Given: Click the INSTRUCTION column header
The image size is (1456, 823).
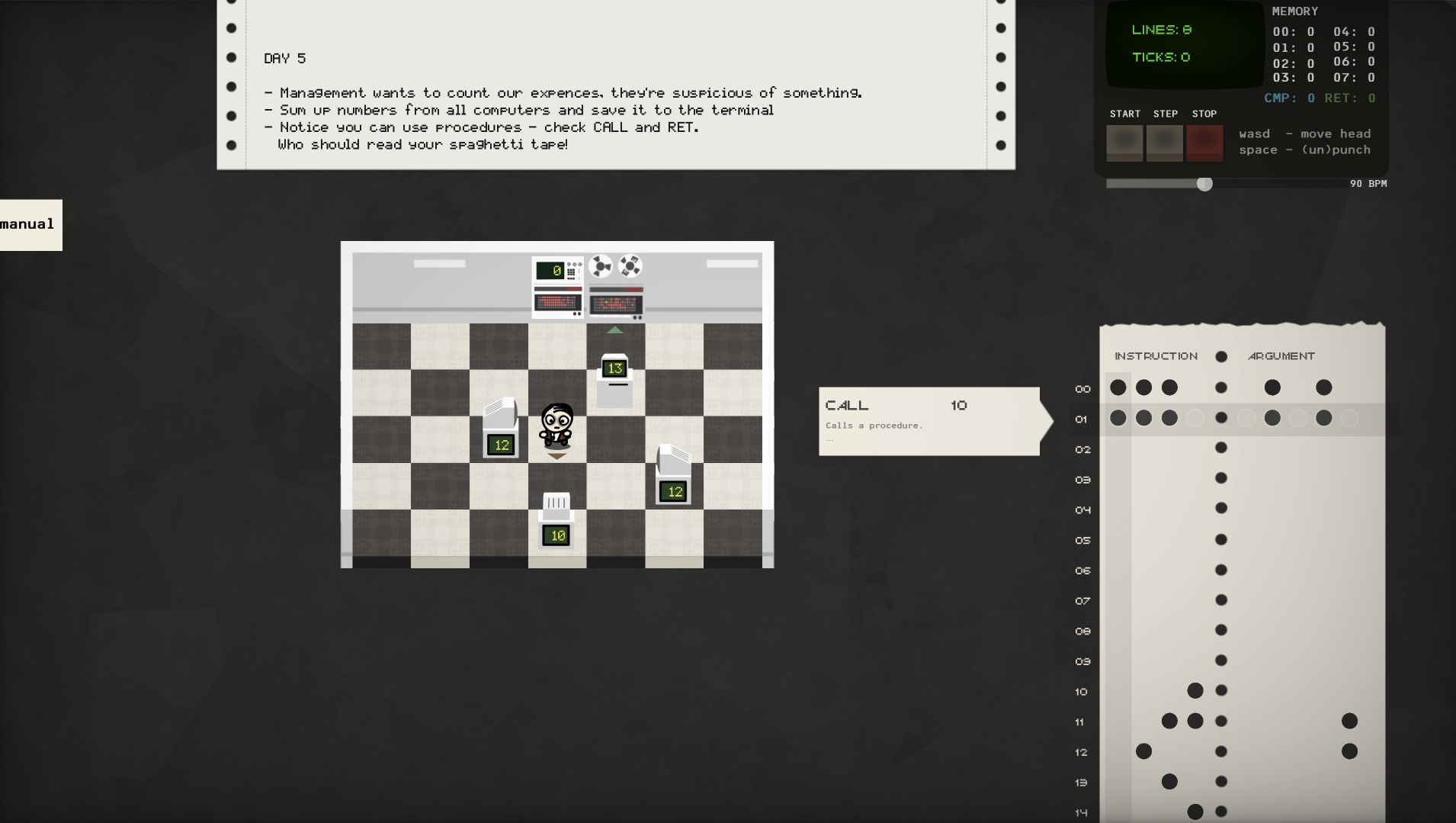Looking at the screenshot, I should pos(1156,356).
